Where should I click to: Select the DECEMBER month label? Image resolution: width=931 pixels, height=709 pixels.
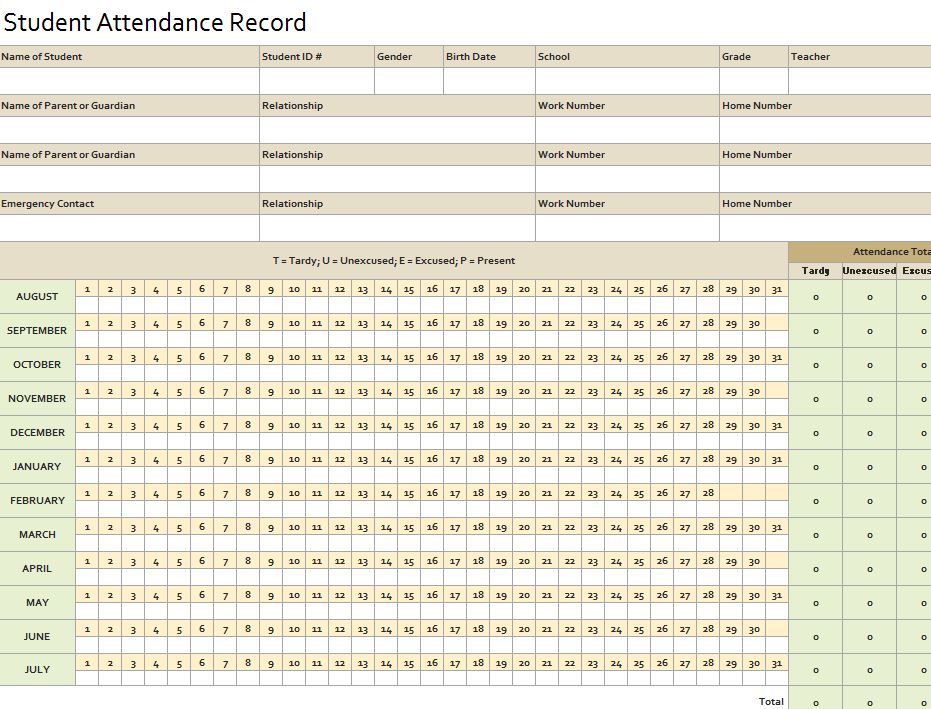tap(37, 432)
